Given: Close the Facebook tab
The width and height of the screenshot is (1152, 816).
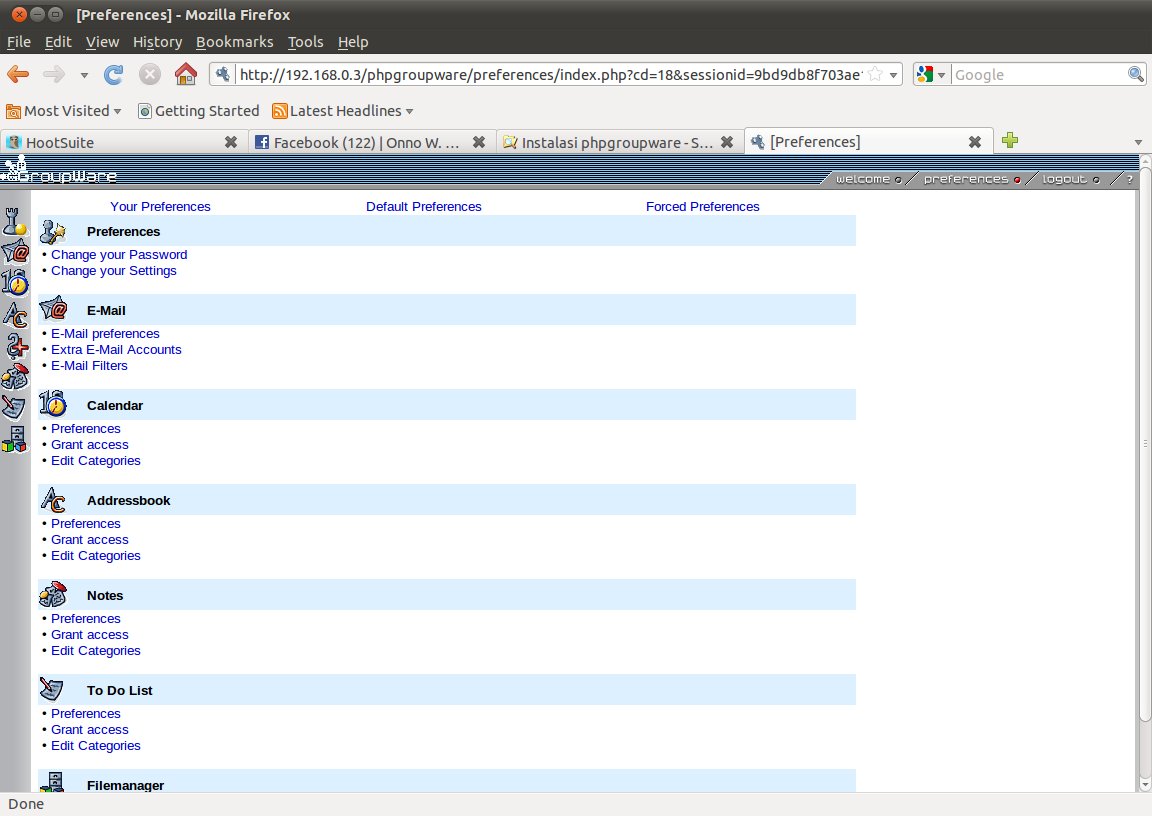Looking at the screenshot, I should point(478,142).
